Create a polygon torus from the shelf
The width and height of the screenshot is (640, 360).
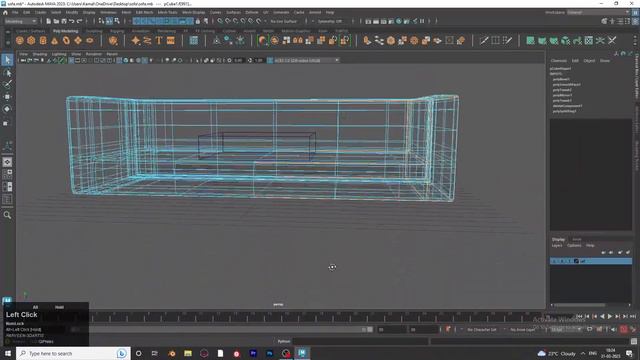click(66, 40)
